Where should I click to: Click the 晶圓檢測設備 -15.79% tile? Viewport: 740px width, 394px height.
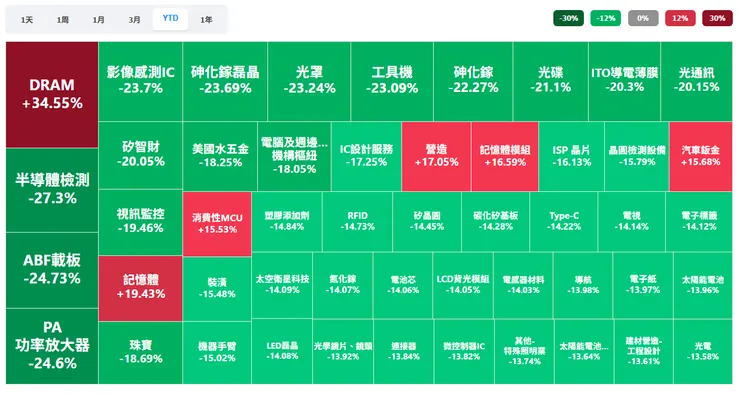coord(637,156)
